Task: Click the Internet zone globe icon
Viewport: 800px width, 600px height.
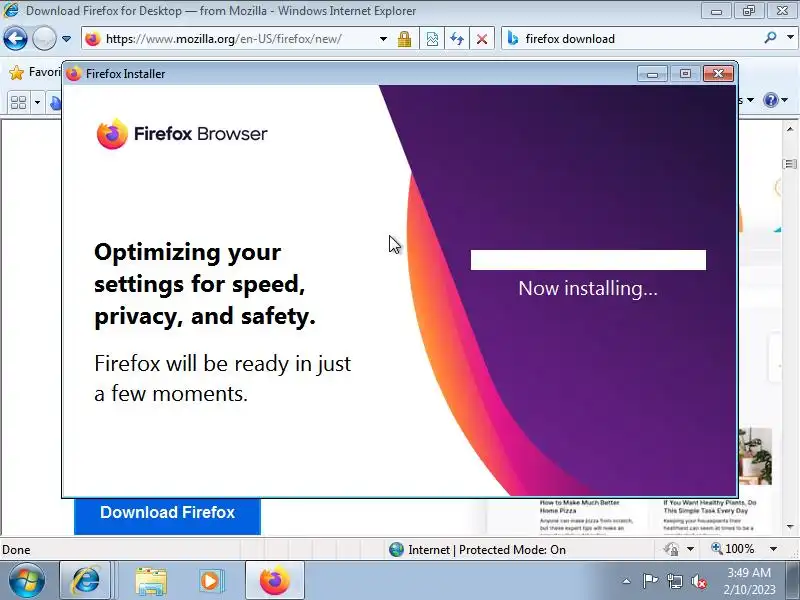Action: 396,549
